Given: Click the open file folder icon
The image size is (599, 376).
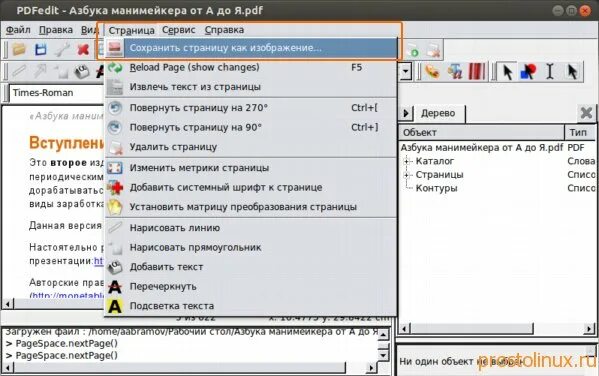Looking at the screenshot, I should point(19,49).
